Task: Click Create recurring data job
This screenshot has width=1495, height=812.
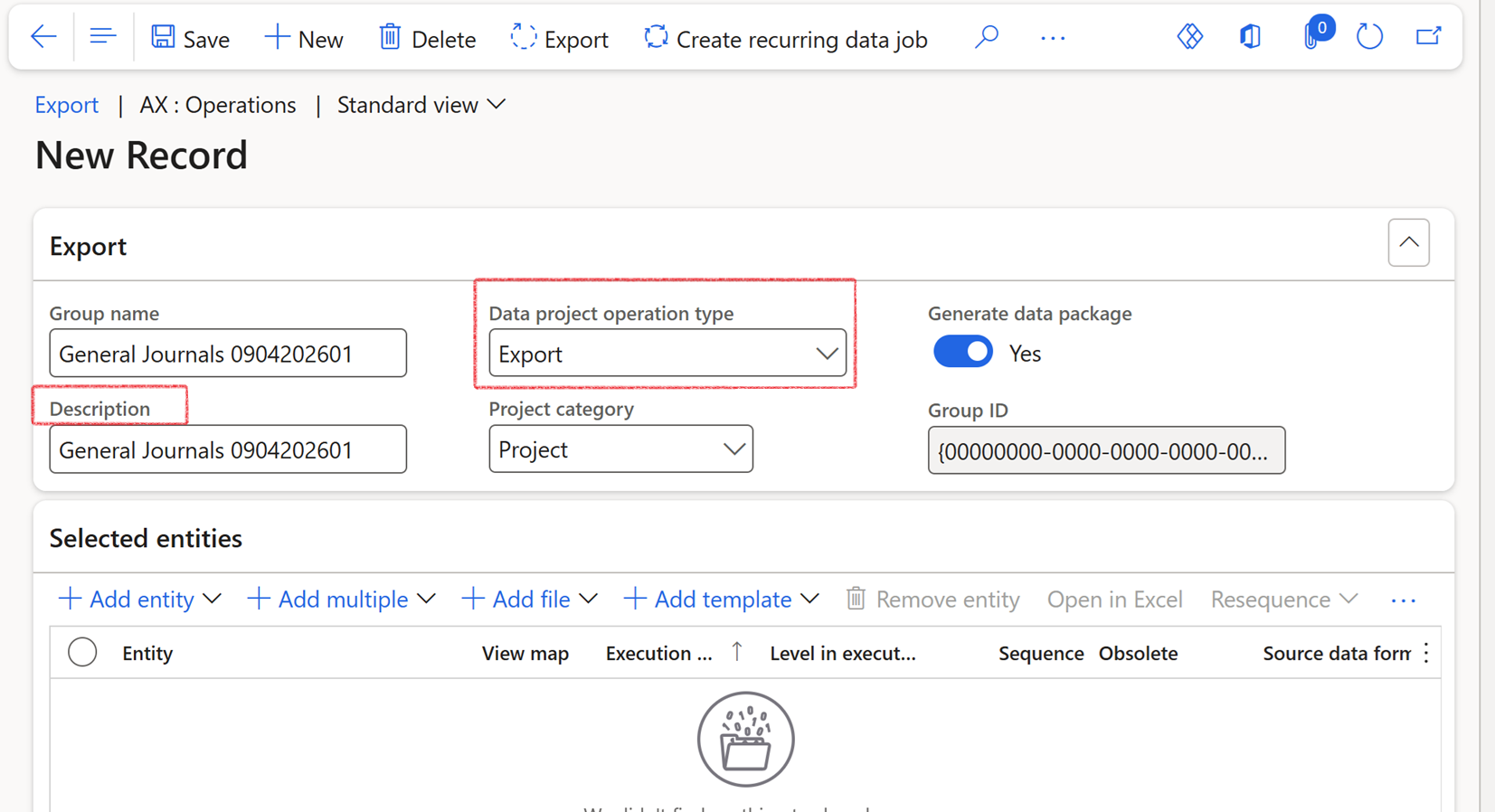Action: tap(786, 39)
